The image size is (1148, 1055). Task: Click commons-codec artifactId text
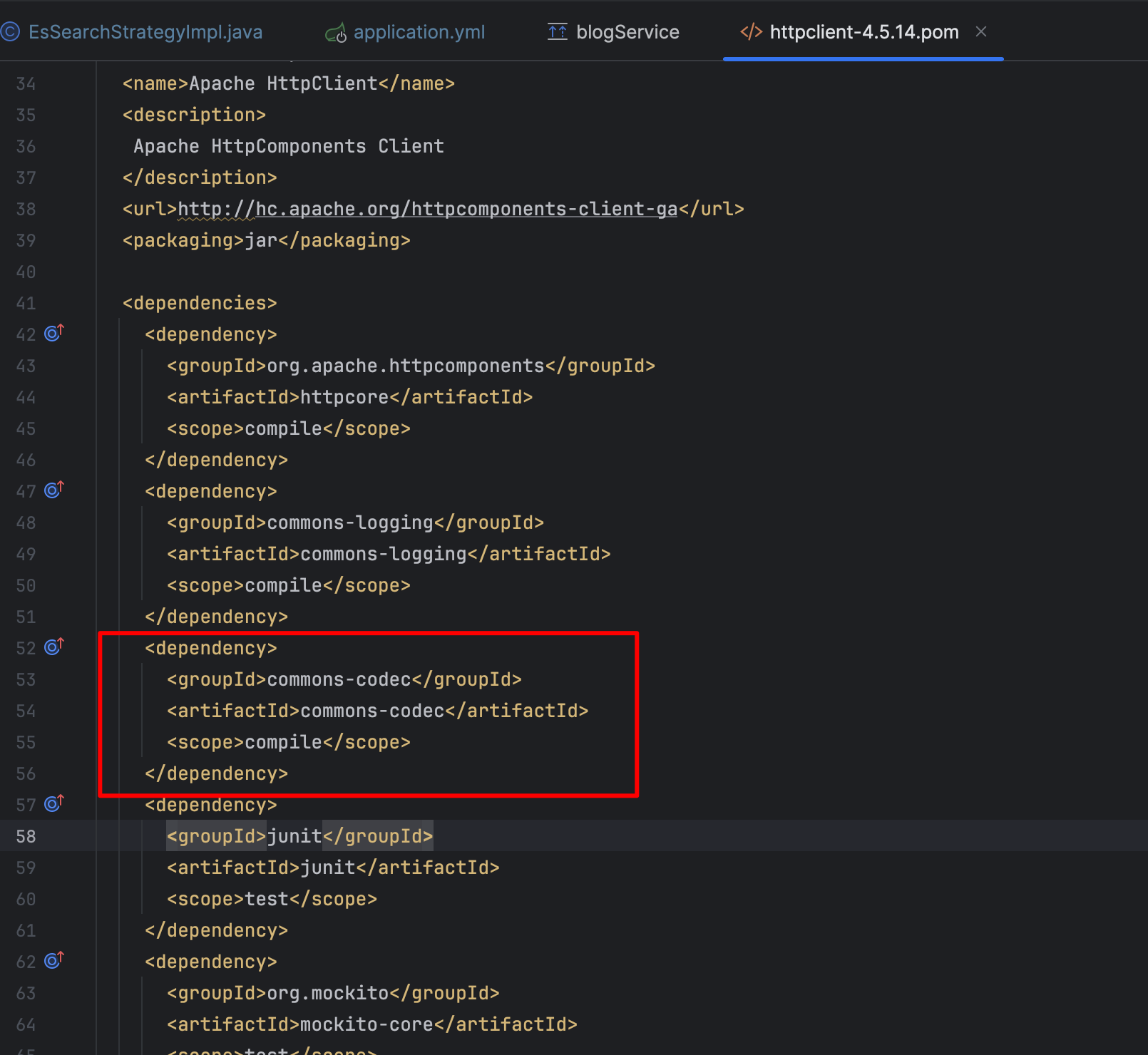click(x=372, y=711)
